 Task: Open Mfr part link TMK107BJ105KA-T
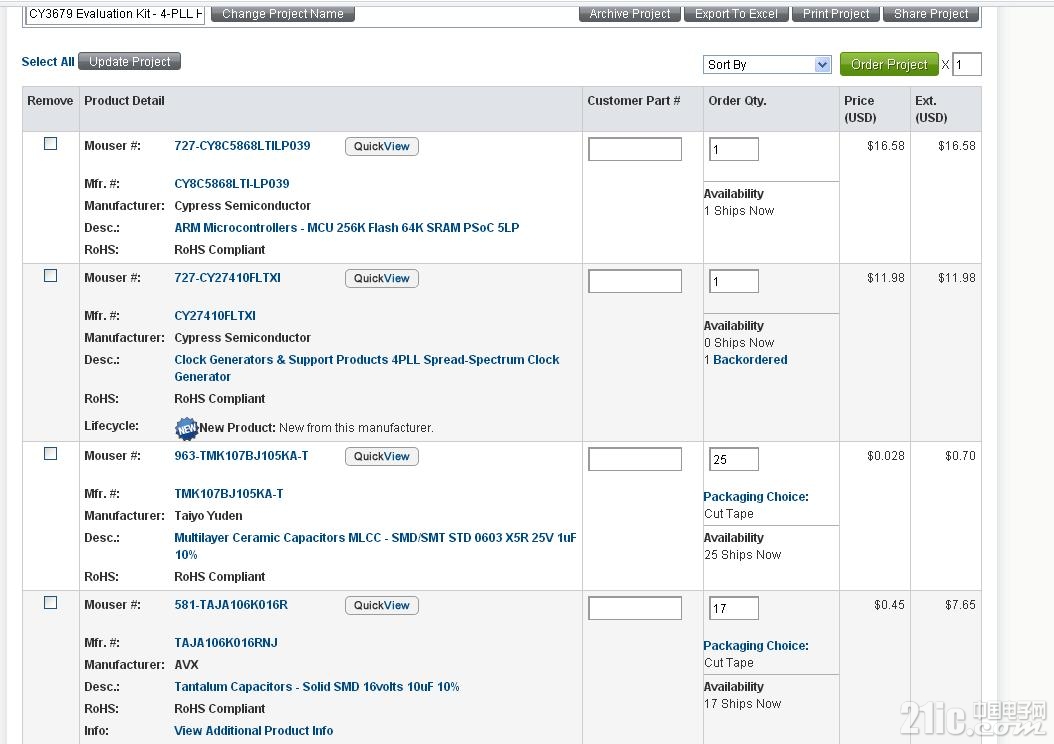[229, 493]
